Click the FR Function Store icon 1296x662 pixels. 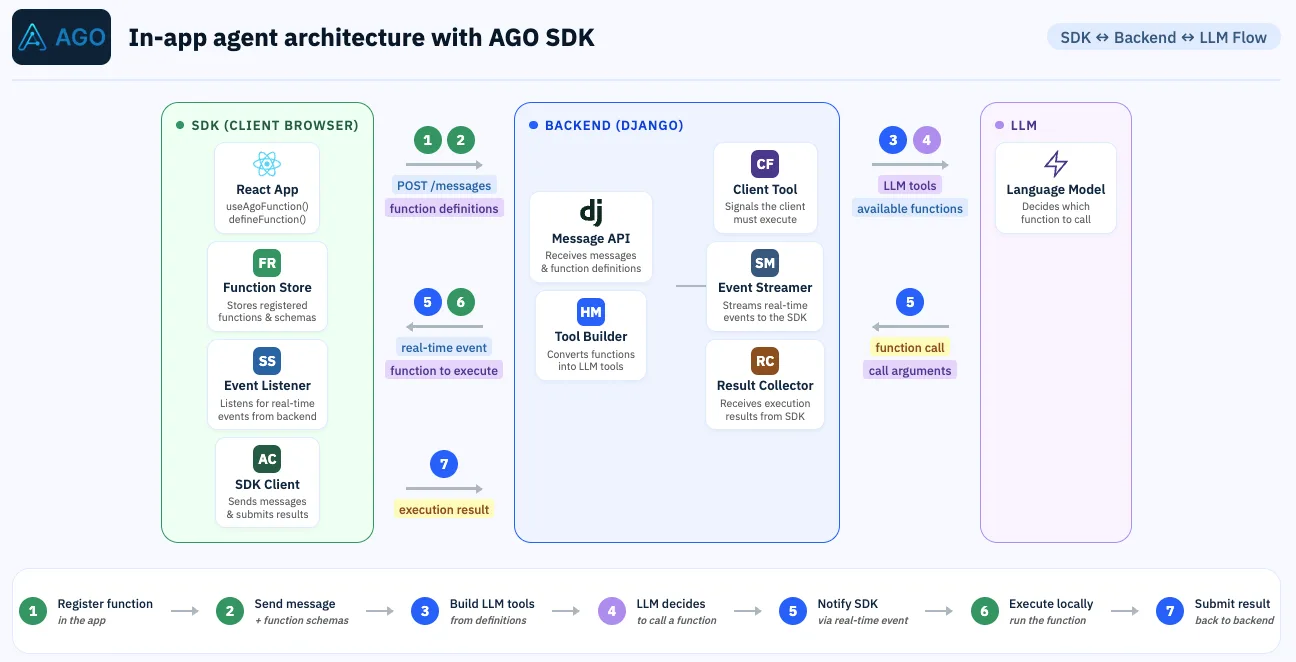click(267, 262)
